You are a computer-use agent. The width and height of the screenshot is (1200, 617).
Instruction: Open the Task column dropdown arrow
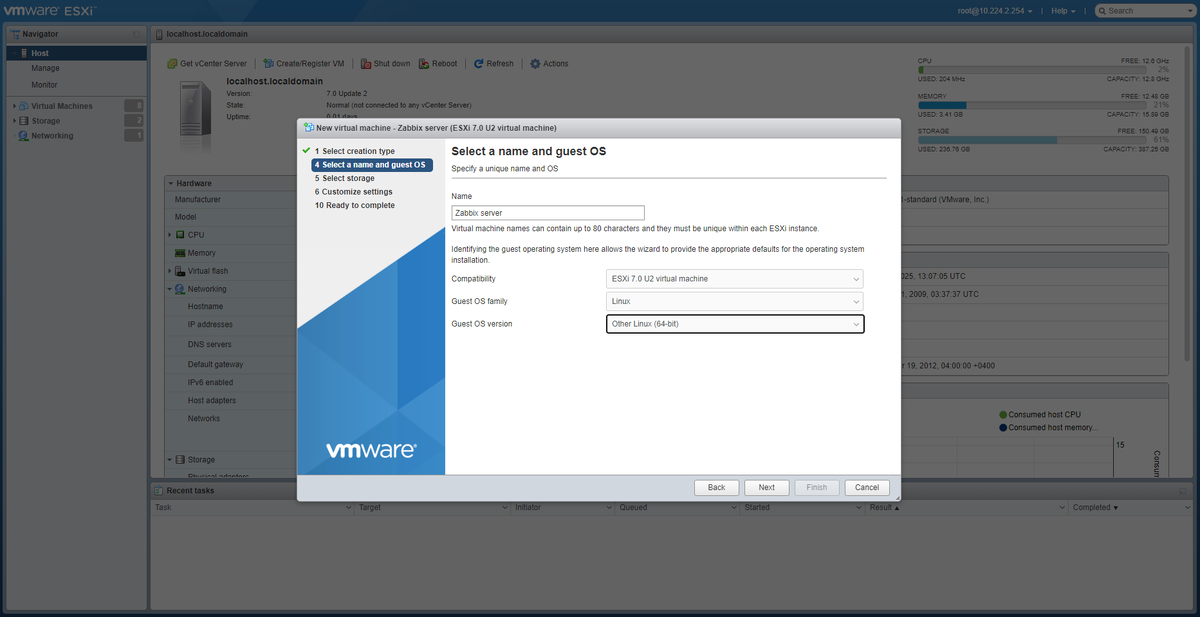[349, 508]
